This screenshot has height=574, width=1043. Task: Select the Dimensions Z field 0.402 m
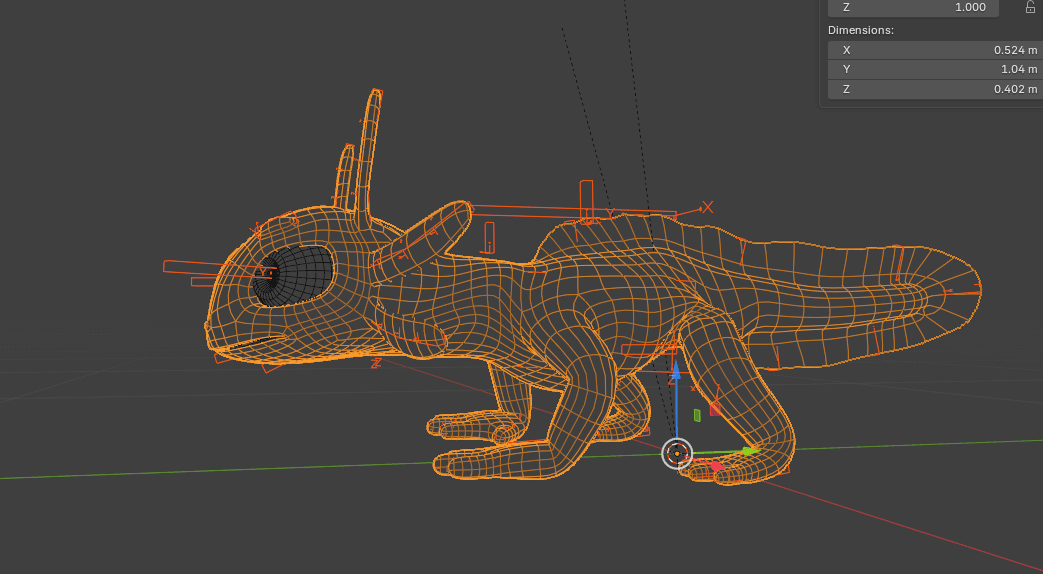pyautogui.click(x=935, y=89)
